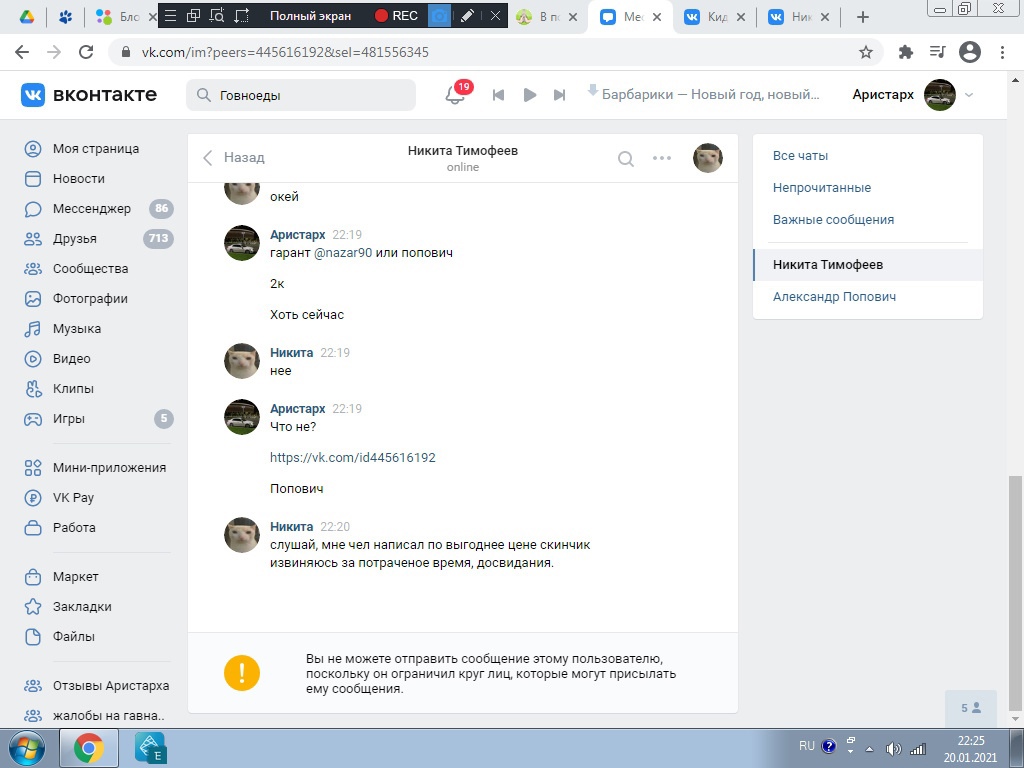Open chat actions three-dots menu
This screenshot has width=1024, height=768.
tap(662, 158)
